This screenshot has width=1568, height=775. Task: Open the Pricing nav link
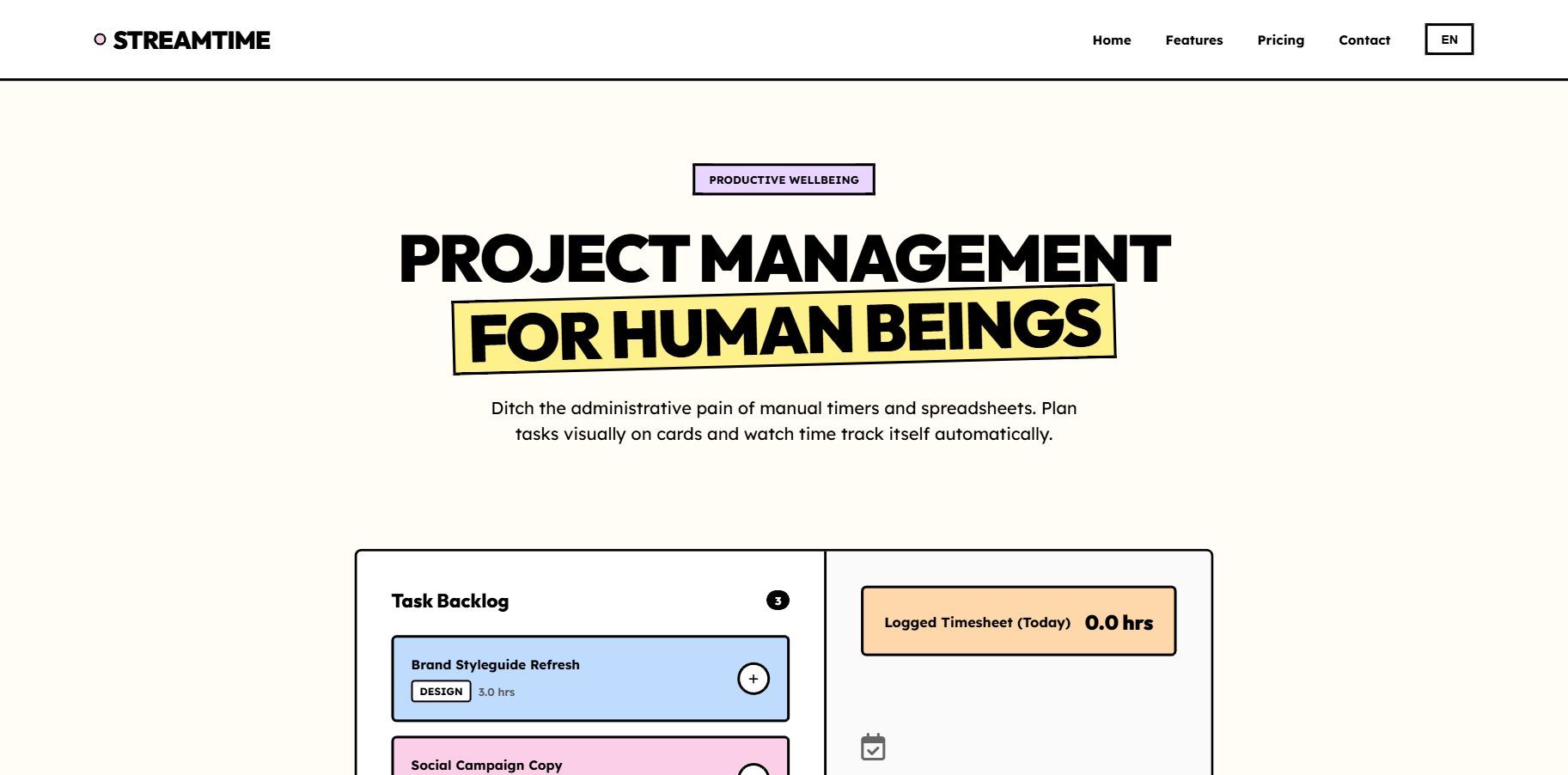point(1281,40)
